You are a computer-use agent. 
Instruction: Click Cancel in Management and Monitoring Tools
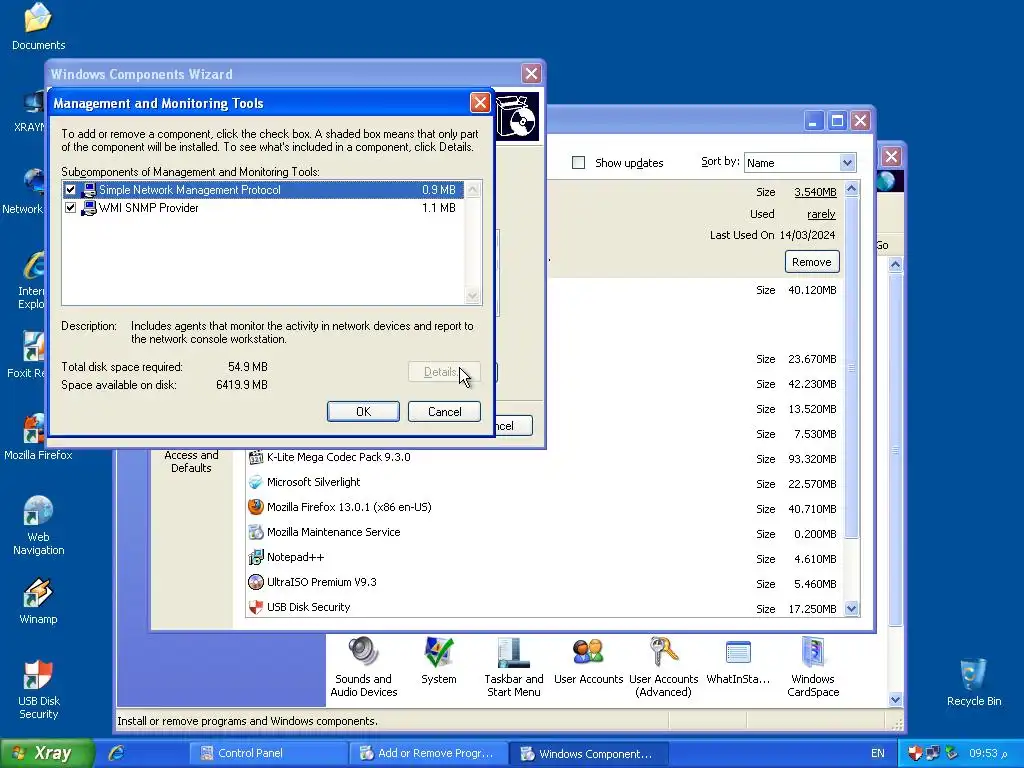click(444, 411)
